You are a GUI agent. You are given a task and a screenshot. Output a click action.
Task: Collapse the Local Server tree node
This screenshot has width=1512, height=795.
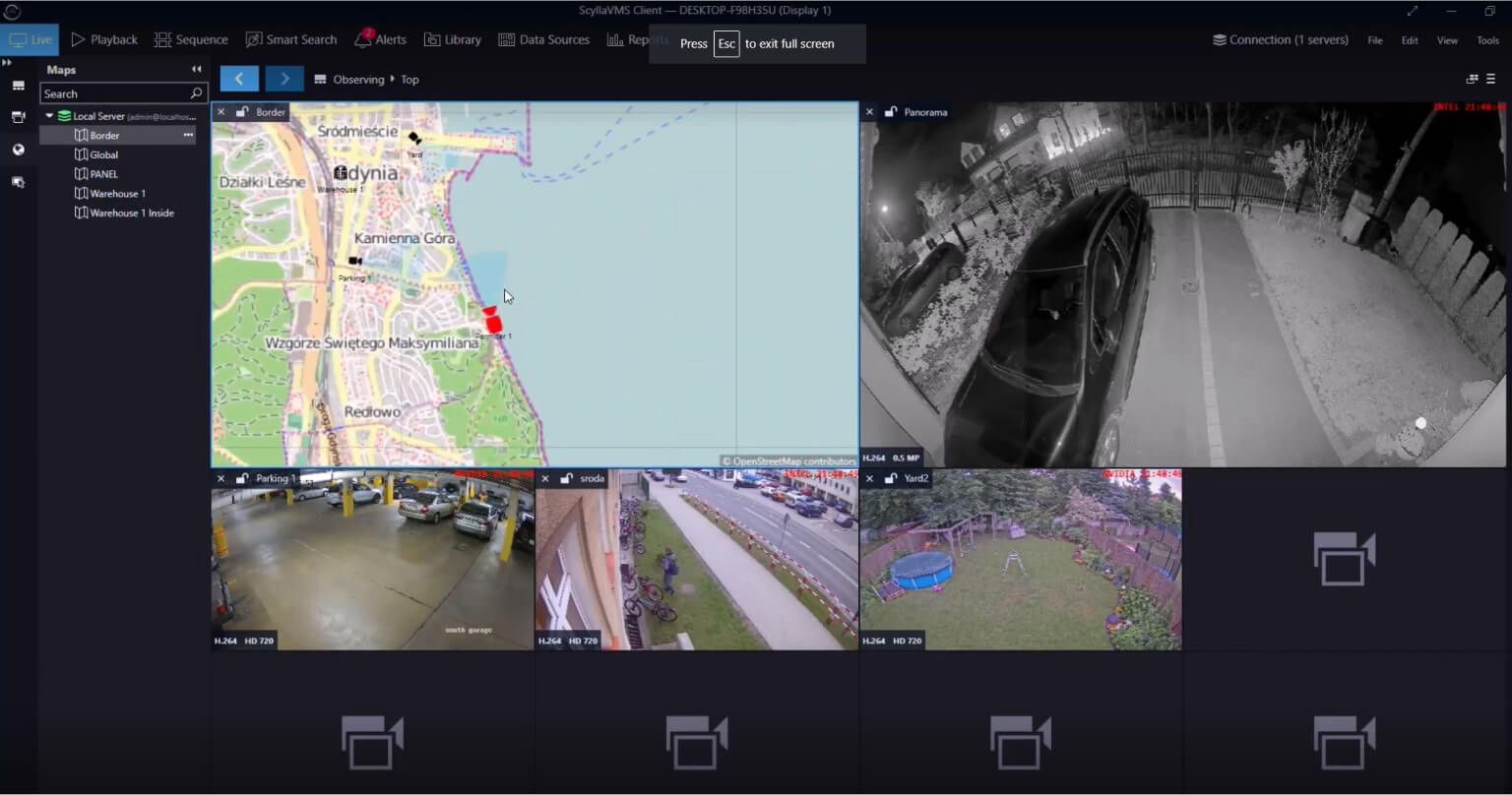pos(49,116)
